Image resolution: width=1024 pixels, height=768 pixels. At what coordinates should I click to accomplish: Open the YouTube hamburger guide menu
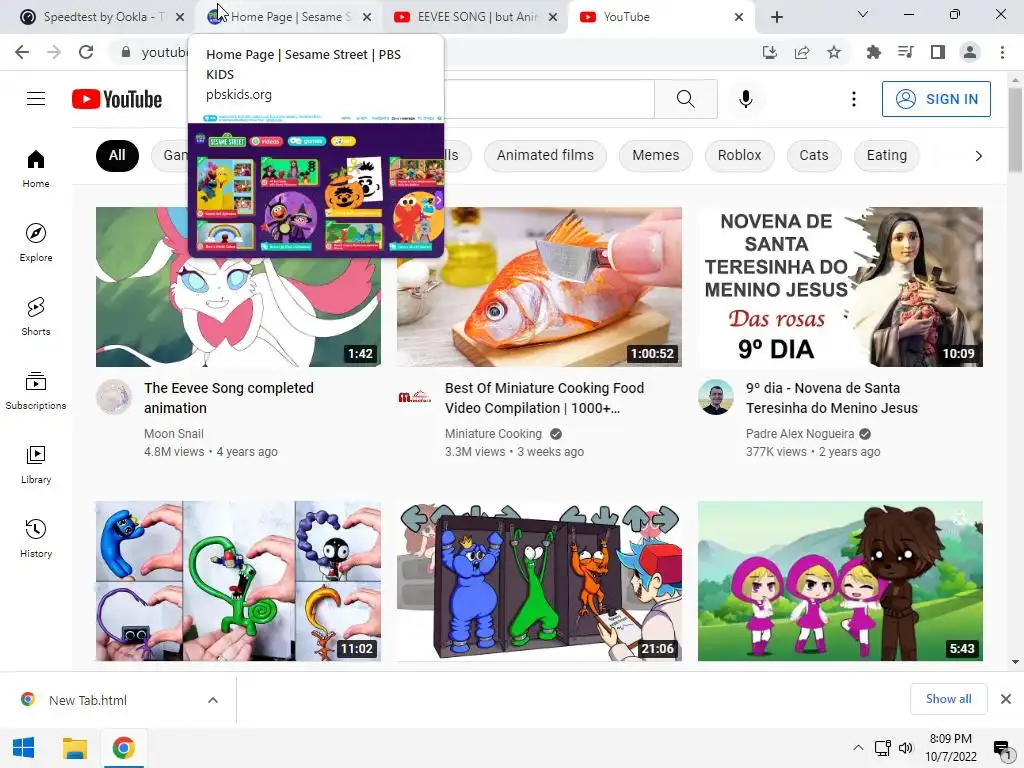(36, 99)
